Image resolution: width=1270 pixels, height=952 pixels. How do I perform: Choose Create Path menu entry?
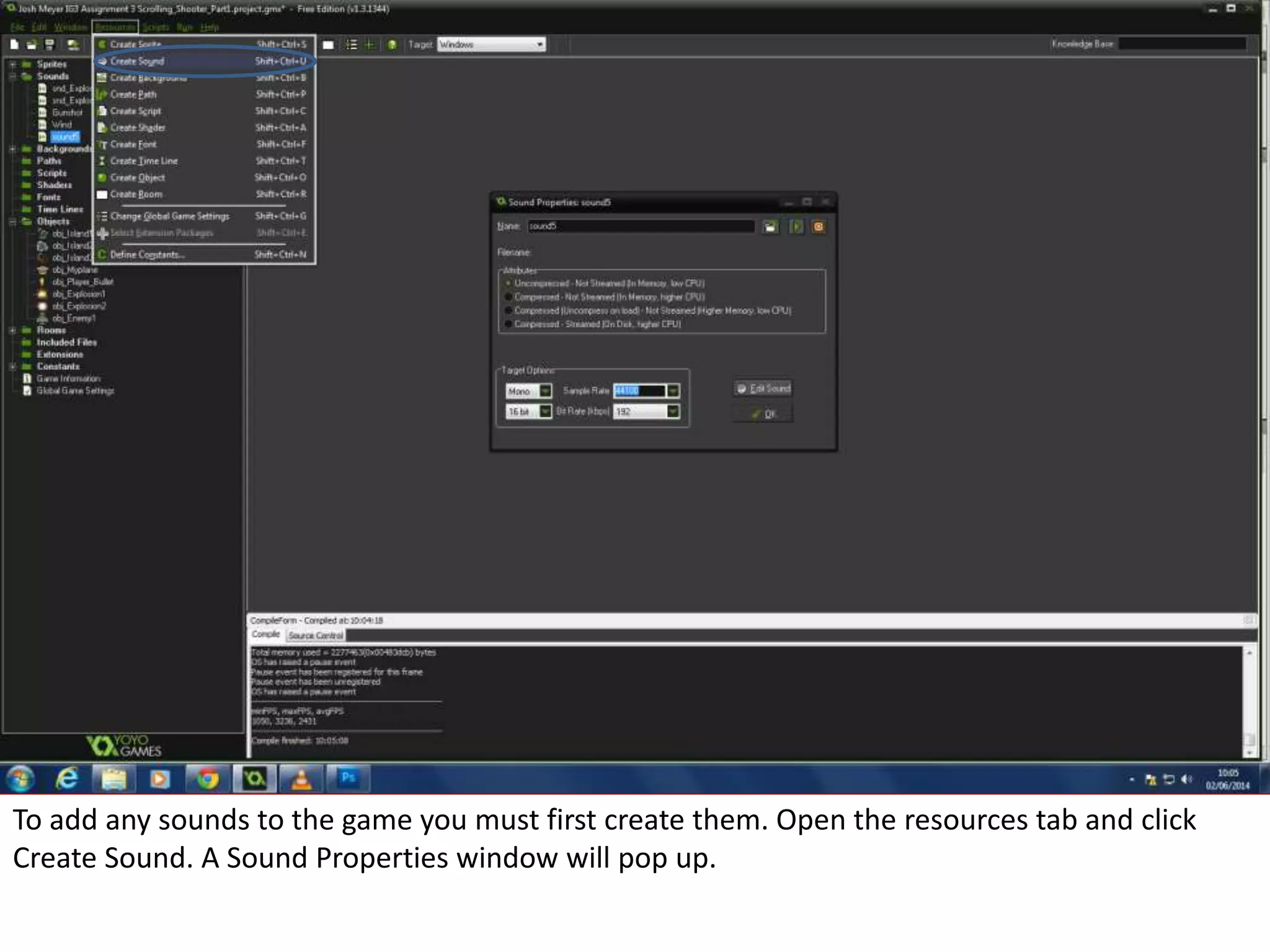(205, 94)
